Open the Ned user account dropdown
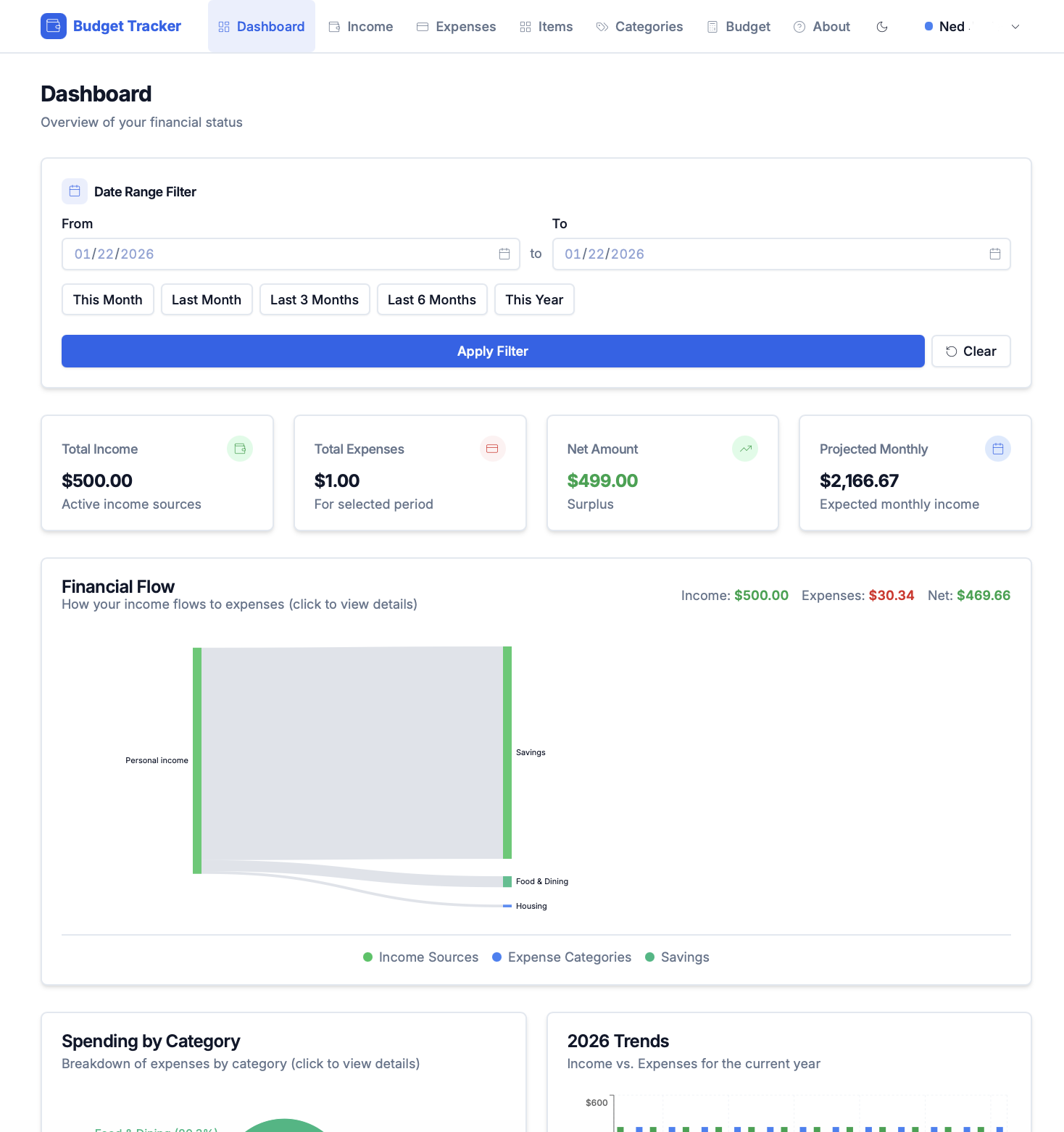This screenshot has width=1064, height=1132. click(971, 27)
